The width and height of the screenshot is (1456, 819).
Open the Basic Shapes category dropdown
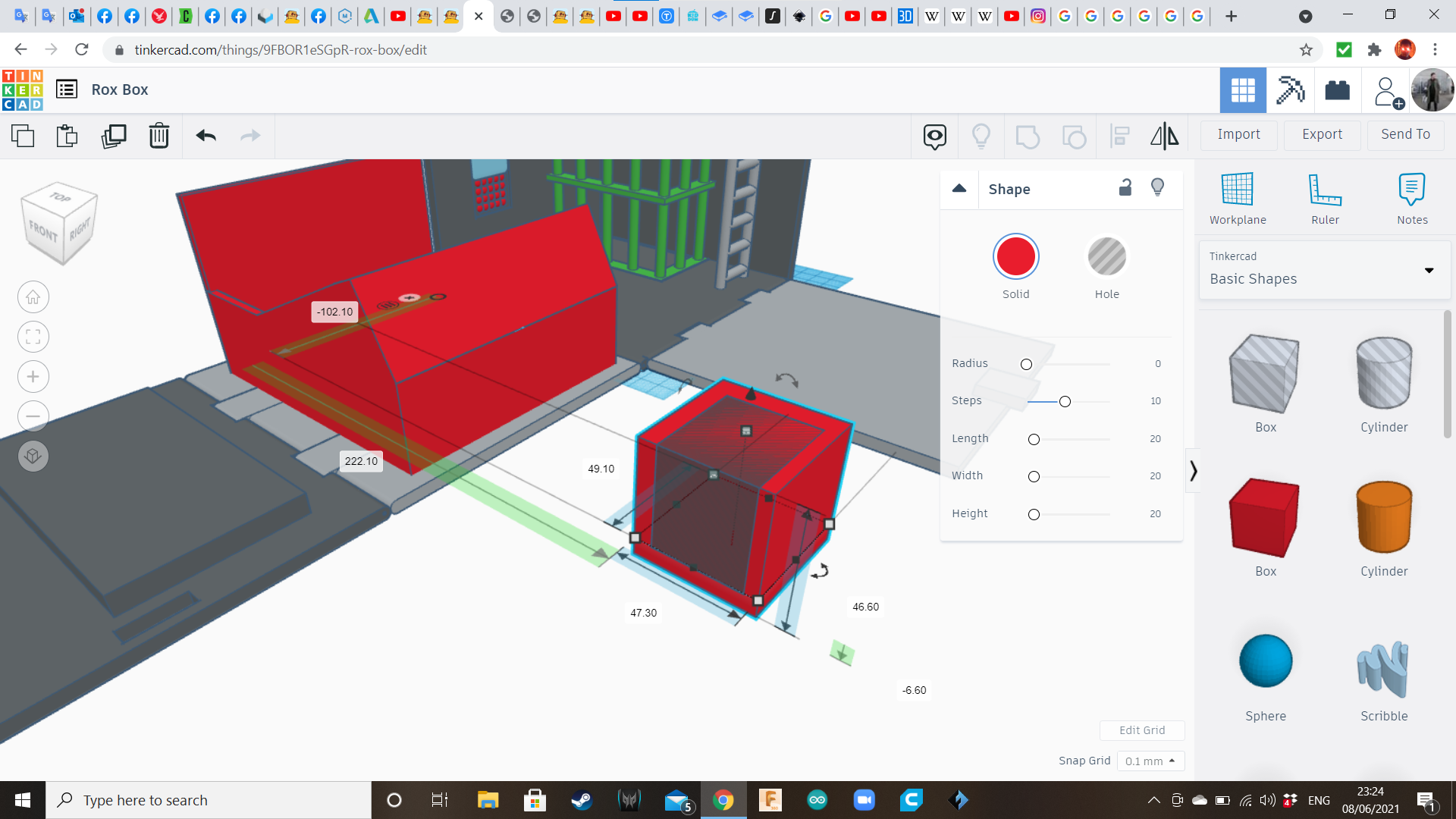tap(1325, 270)
